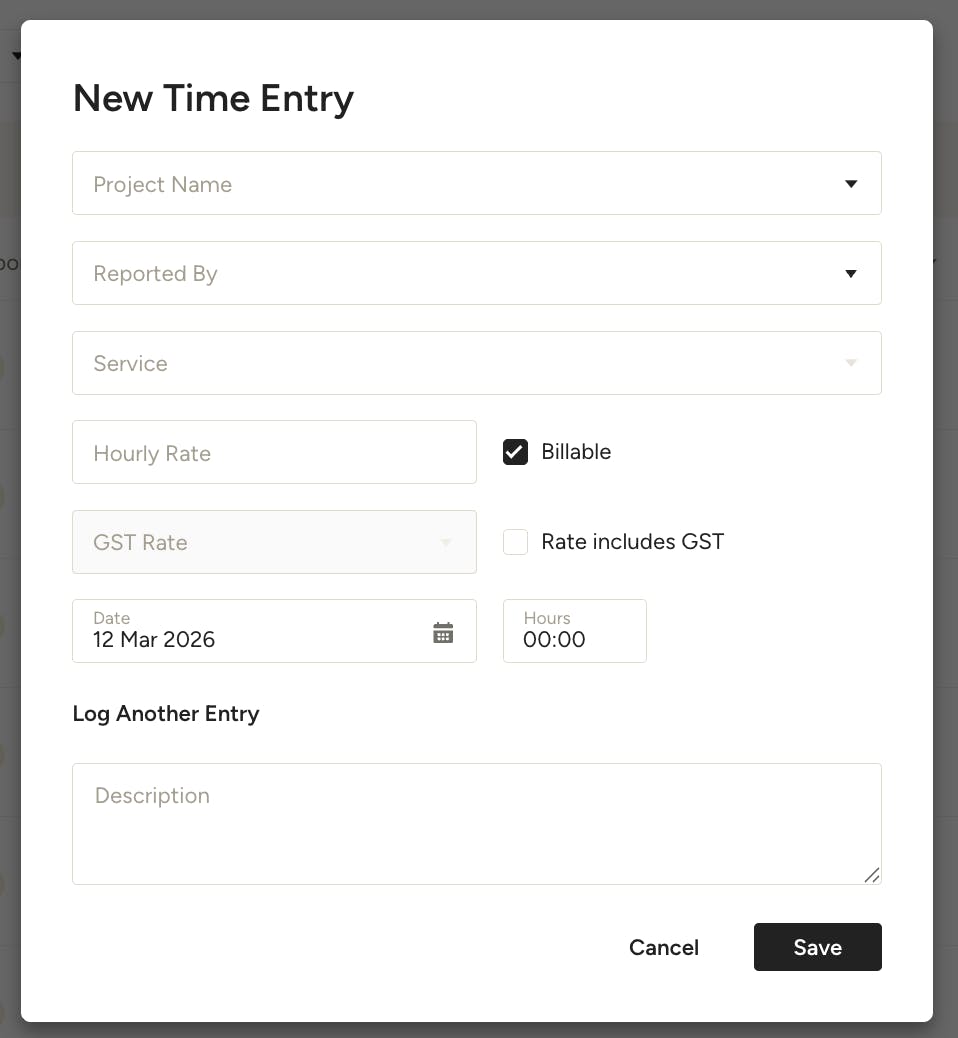Image resolution: width=958 pixels, height=1038 pixels.
Task: Click the Service dropdown arrow
Action: coord(851,363)
